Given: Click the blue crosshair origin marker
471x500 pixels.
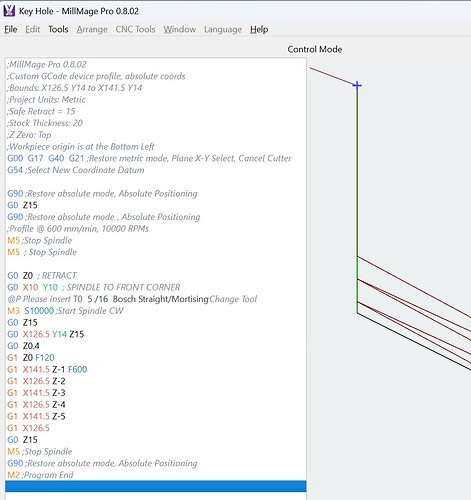Looking at the screenshot, I should 357,86.
